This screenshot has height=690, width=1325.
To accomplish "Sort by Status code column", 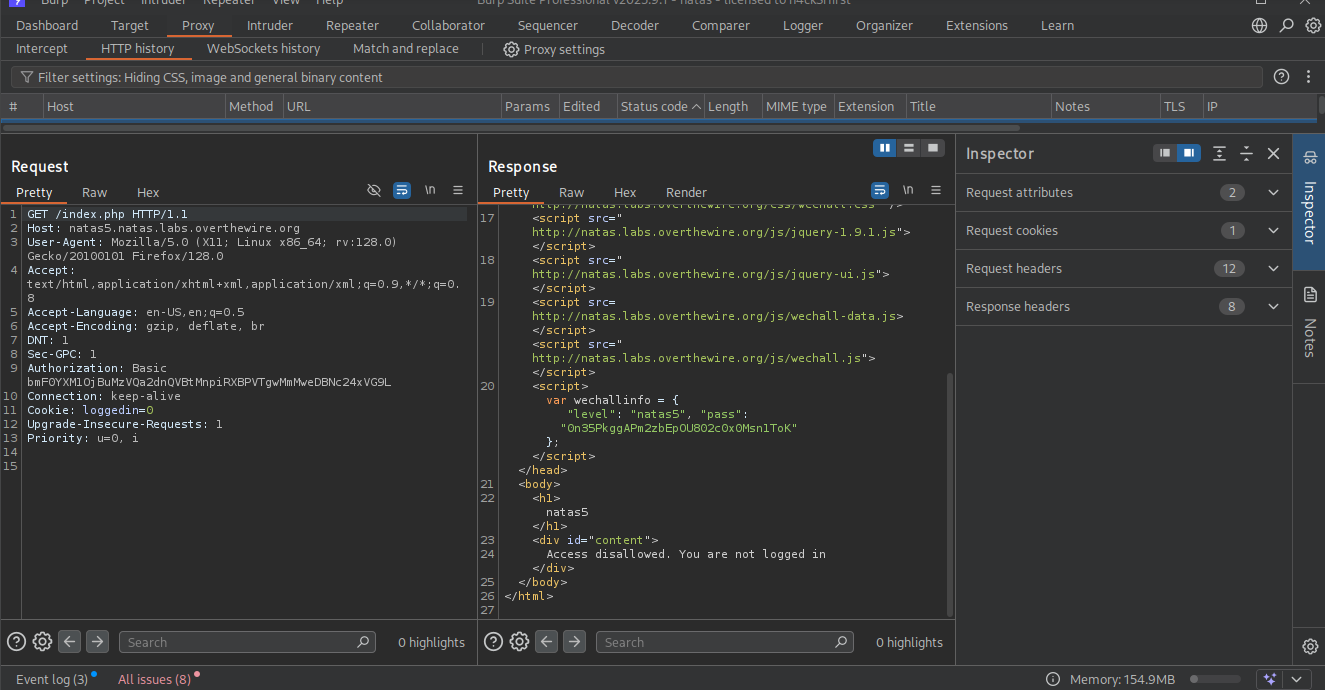I will point(660,106).
